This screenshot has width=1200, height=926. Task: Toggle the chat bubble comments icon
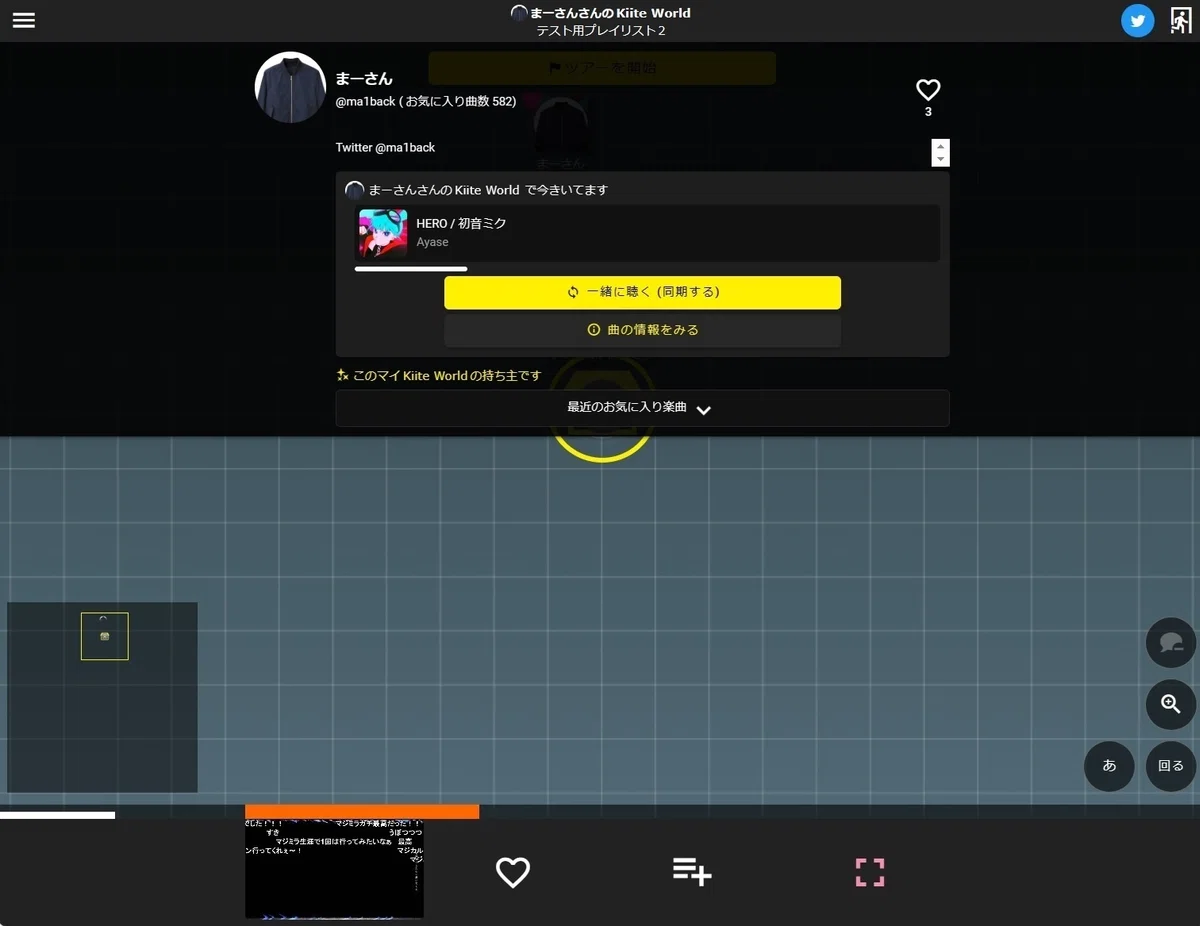(1170, 643)
